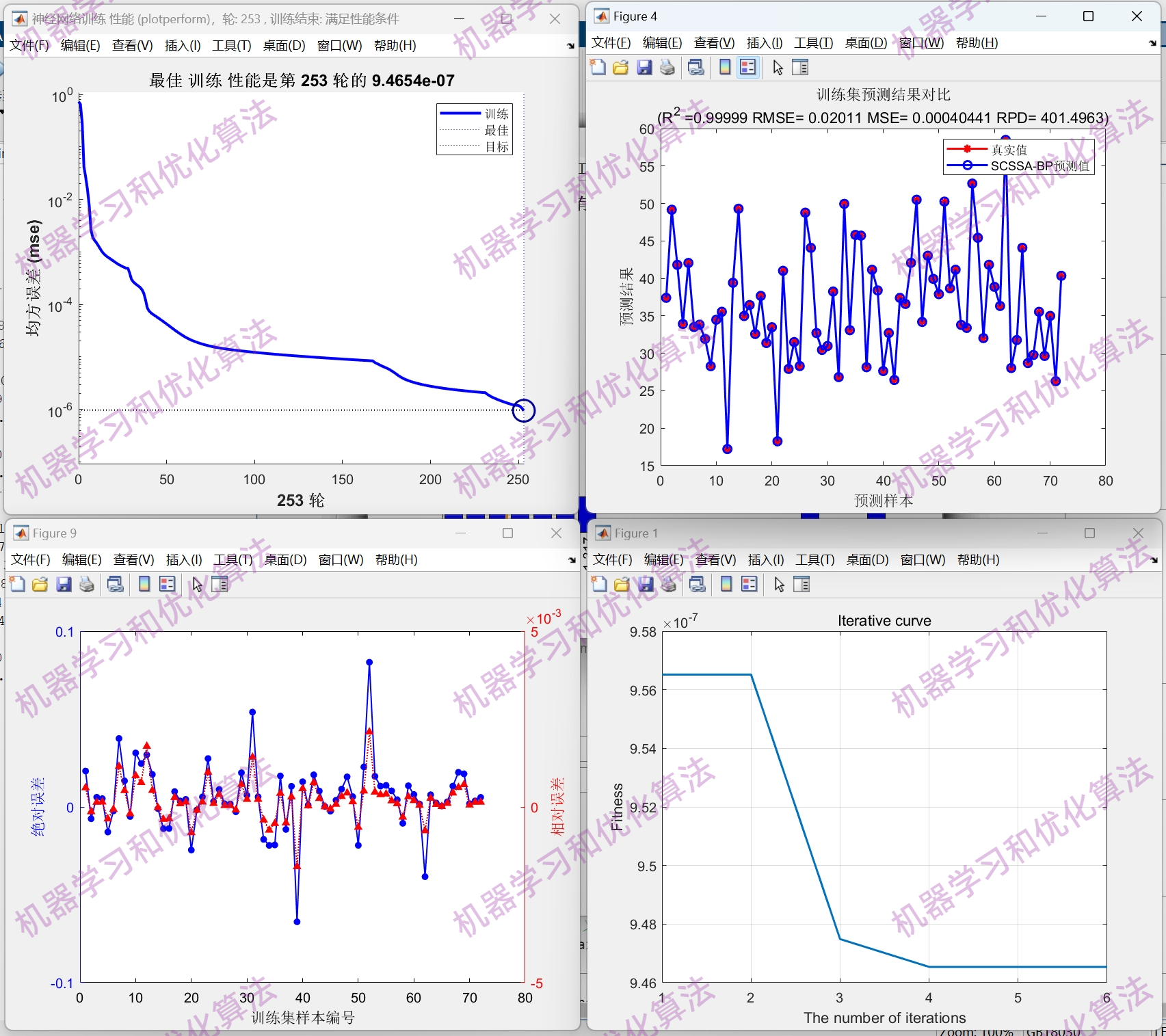Open 编辑(E) menu in training performance window
The height and width of the screenshot is (1036, 1166).
coord(81,46)
